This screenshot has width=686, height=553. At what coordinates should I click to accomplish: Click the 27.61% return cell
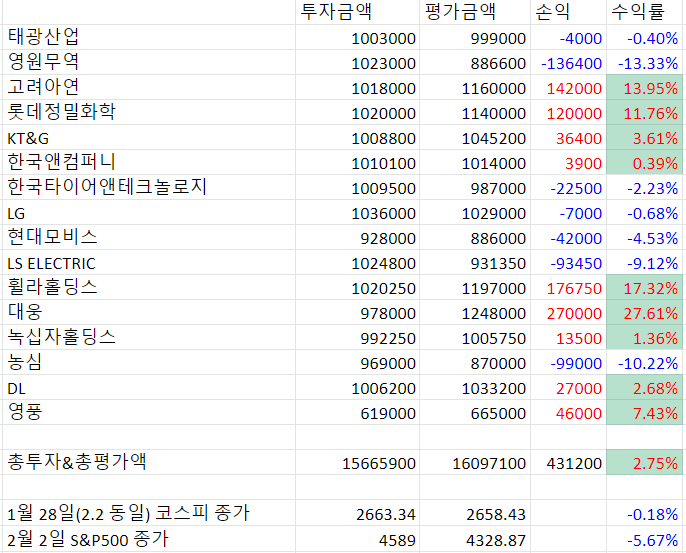(x=644, y=312)
